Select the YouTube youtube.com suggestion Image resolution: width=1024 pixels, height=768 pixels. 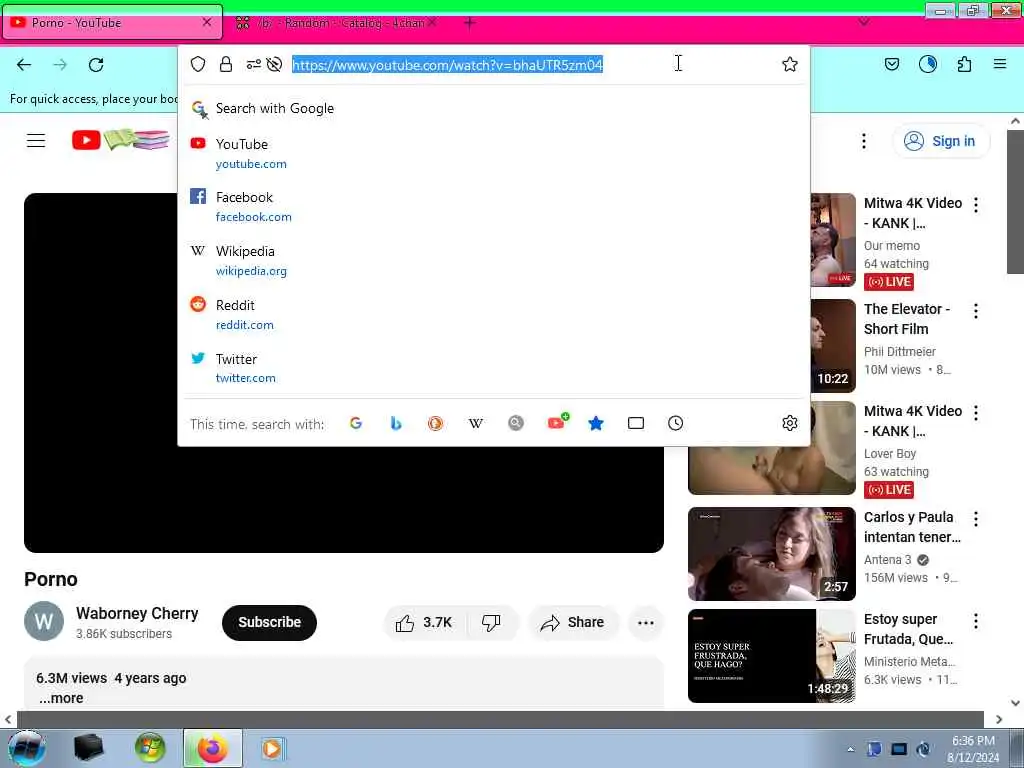click(494, 153)
